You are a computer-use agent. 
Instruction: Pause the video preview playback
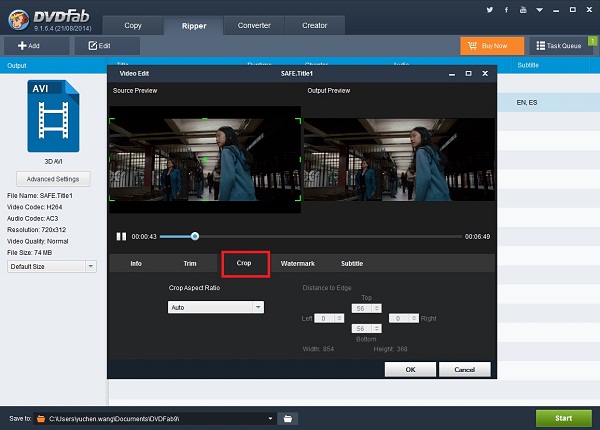[121, 236]
